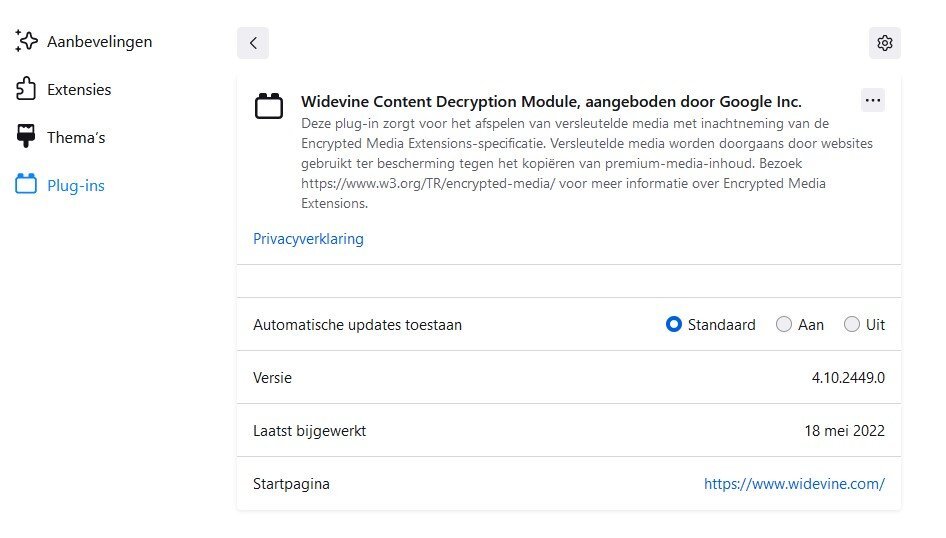
Task: Click the version number 4.10.2449.0
Action: (848, 378)
